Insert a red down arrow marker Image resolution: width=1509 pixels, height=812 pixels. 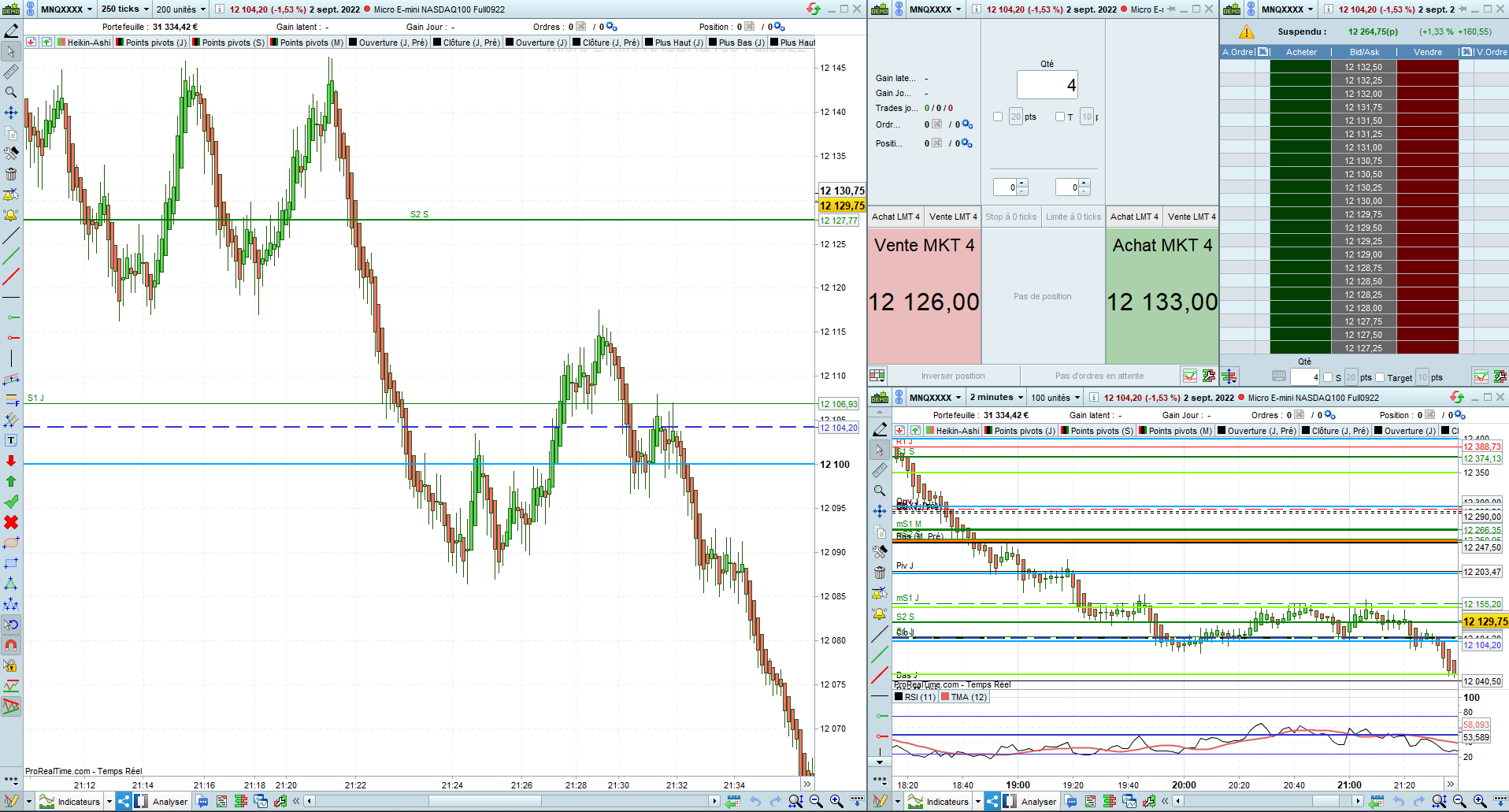pos(11,461)
